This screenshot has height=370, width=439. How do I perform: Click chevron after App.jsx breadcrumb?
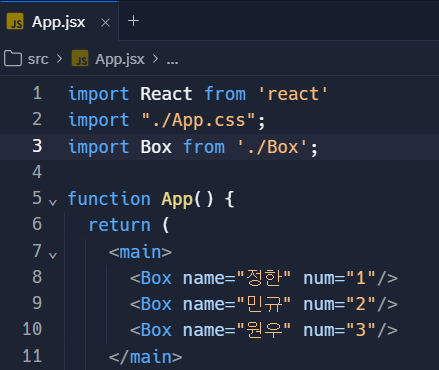tap(155, 59)
